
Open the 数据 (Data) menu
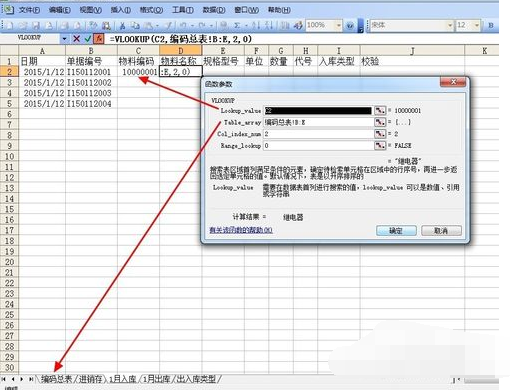click(214, 10)
